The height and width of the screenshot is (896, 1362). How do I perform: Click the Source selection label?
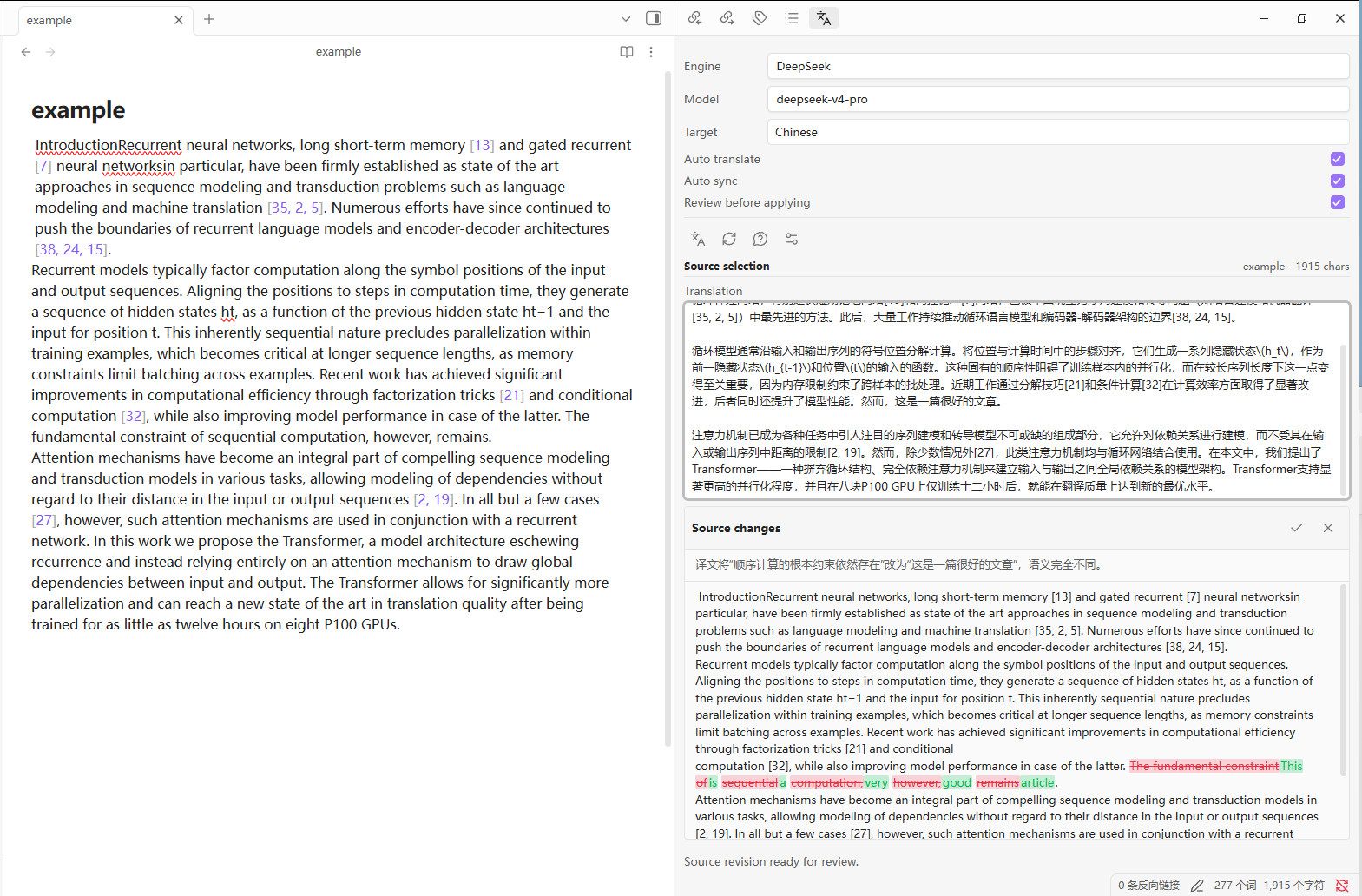[727, 267]
